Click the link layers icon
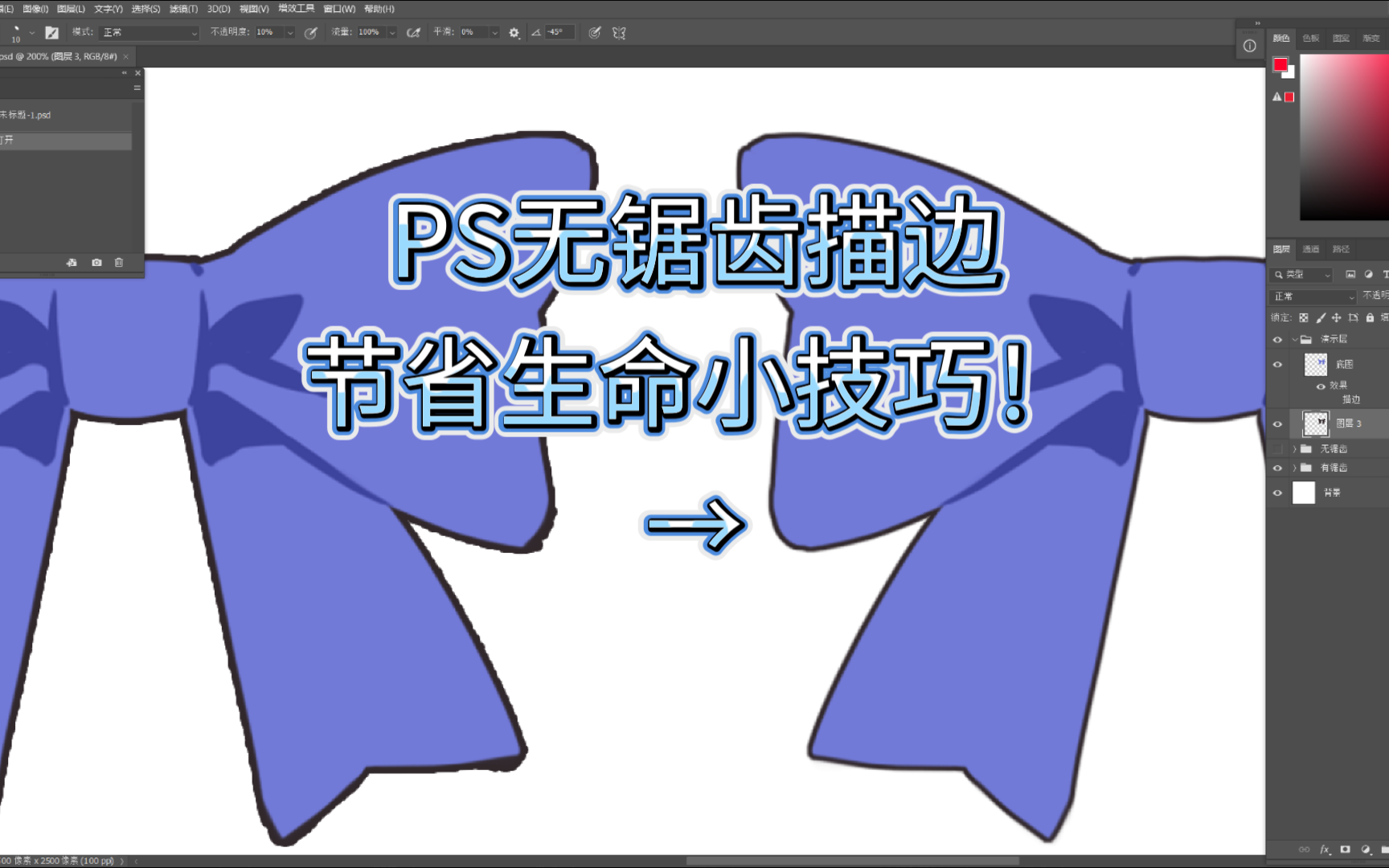 pos(1304,850)
